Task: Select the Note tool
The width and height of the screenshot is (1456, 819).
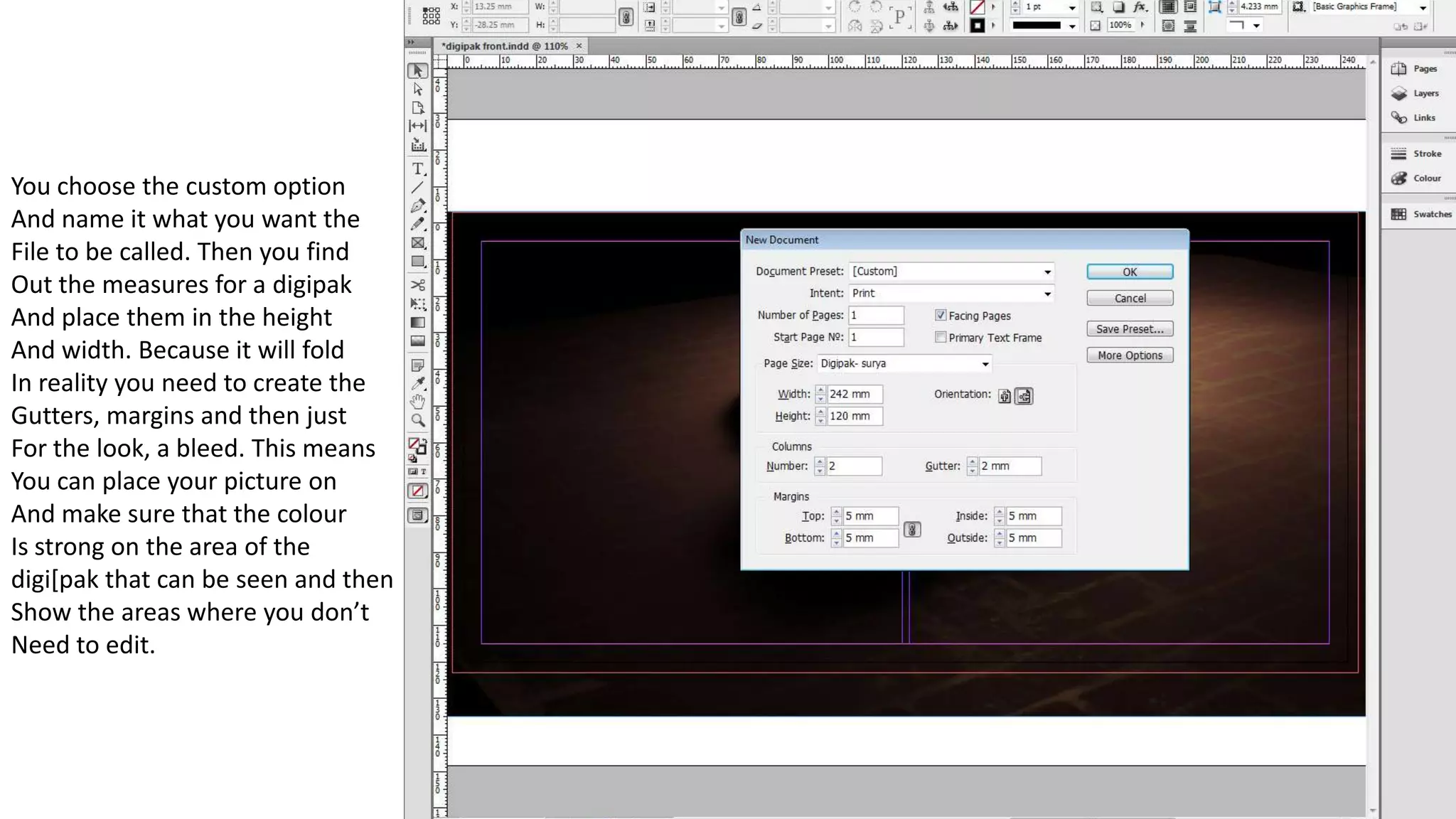Action: click(418, 365)
